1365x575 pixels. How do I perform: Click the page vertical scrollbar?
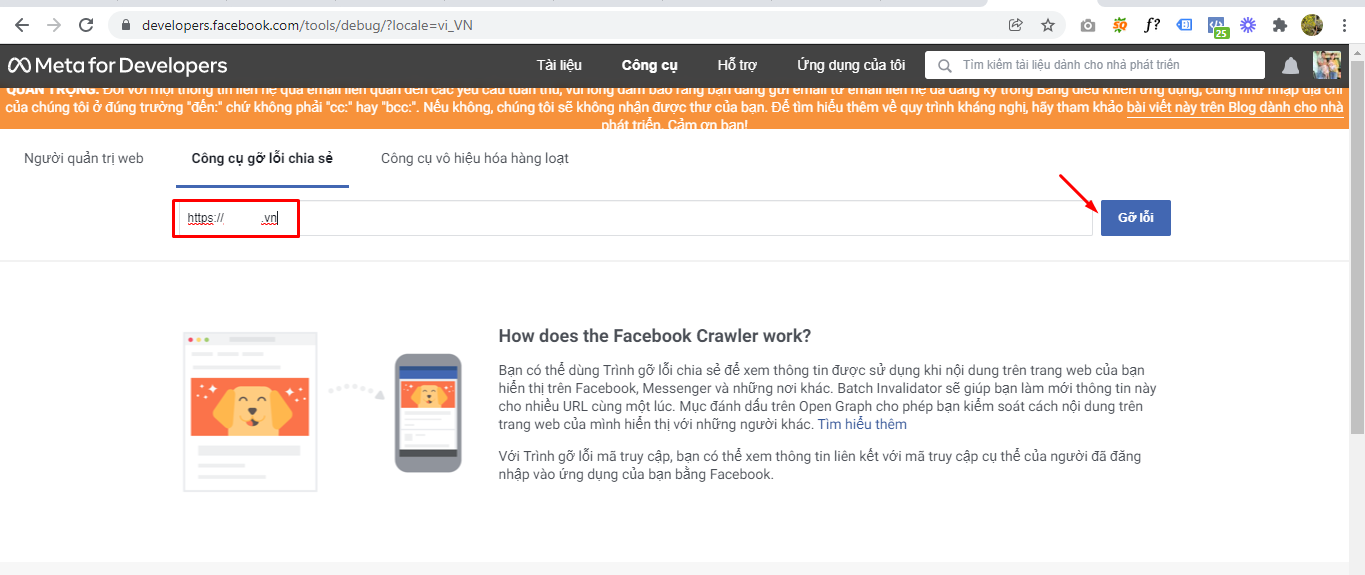point(1357,245)
